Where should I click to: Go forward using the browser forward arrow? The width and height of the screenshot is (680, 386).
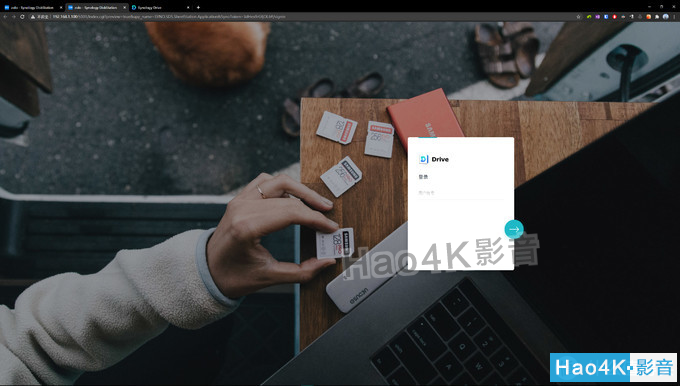(14, 16)
